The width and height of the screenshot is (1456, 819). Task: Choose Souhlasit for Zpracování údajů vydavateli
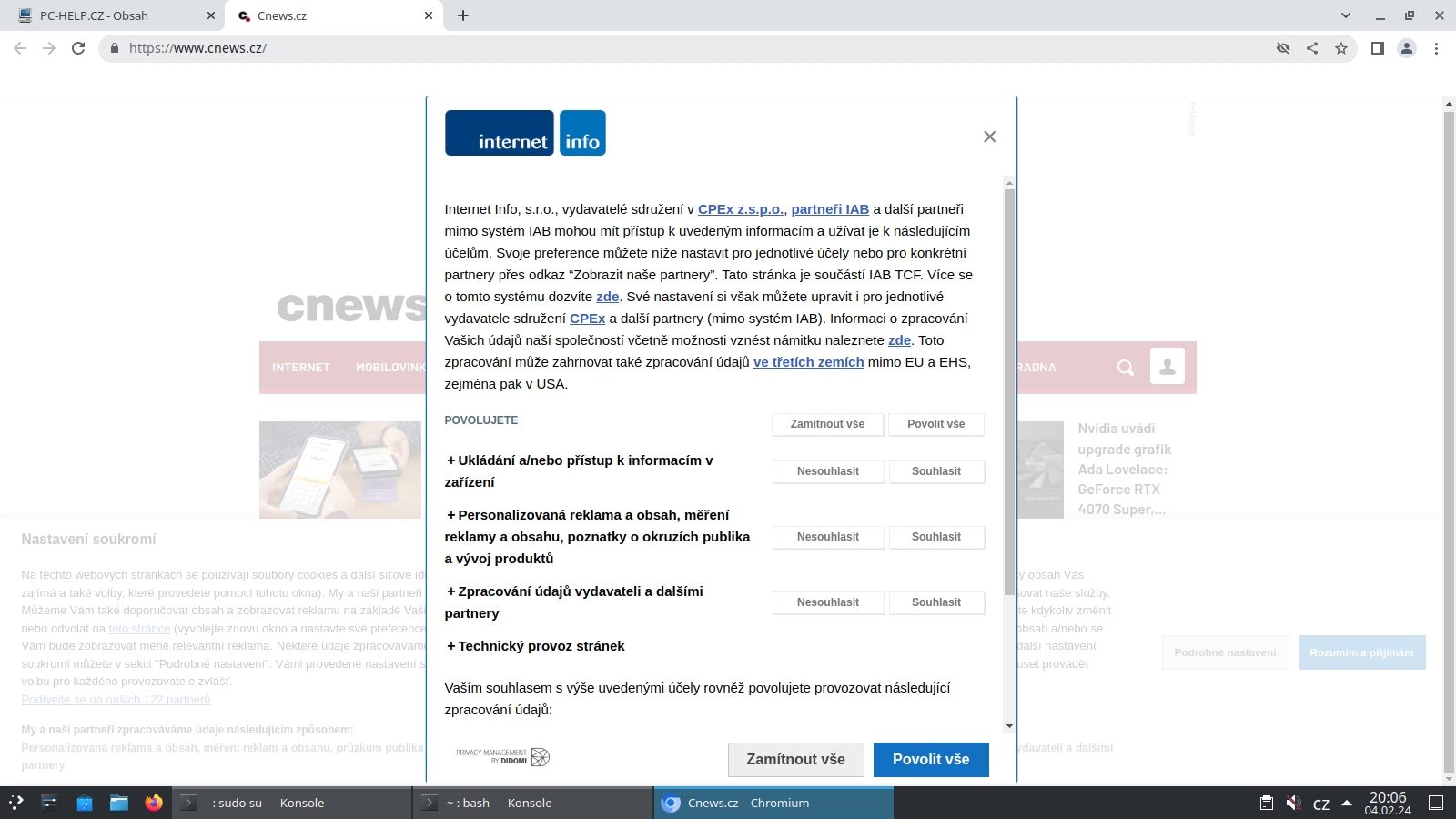935,602
